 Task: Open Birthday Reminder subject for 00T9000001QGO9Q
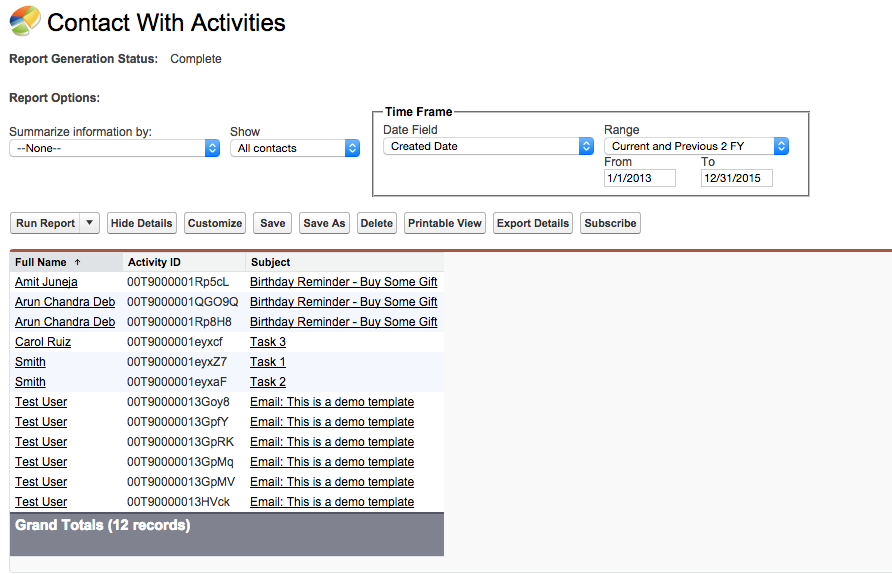pos(344,302)
